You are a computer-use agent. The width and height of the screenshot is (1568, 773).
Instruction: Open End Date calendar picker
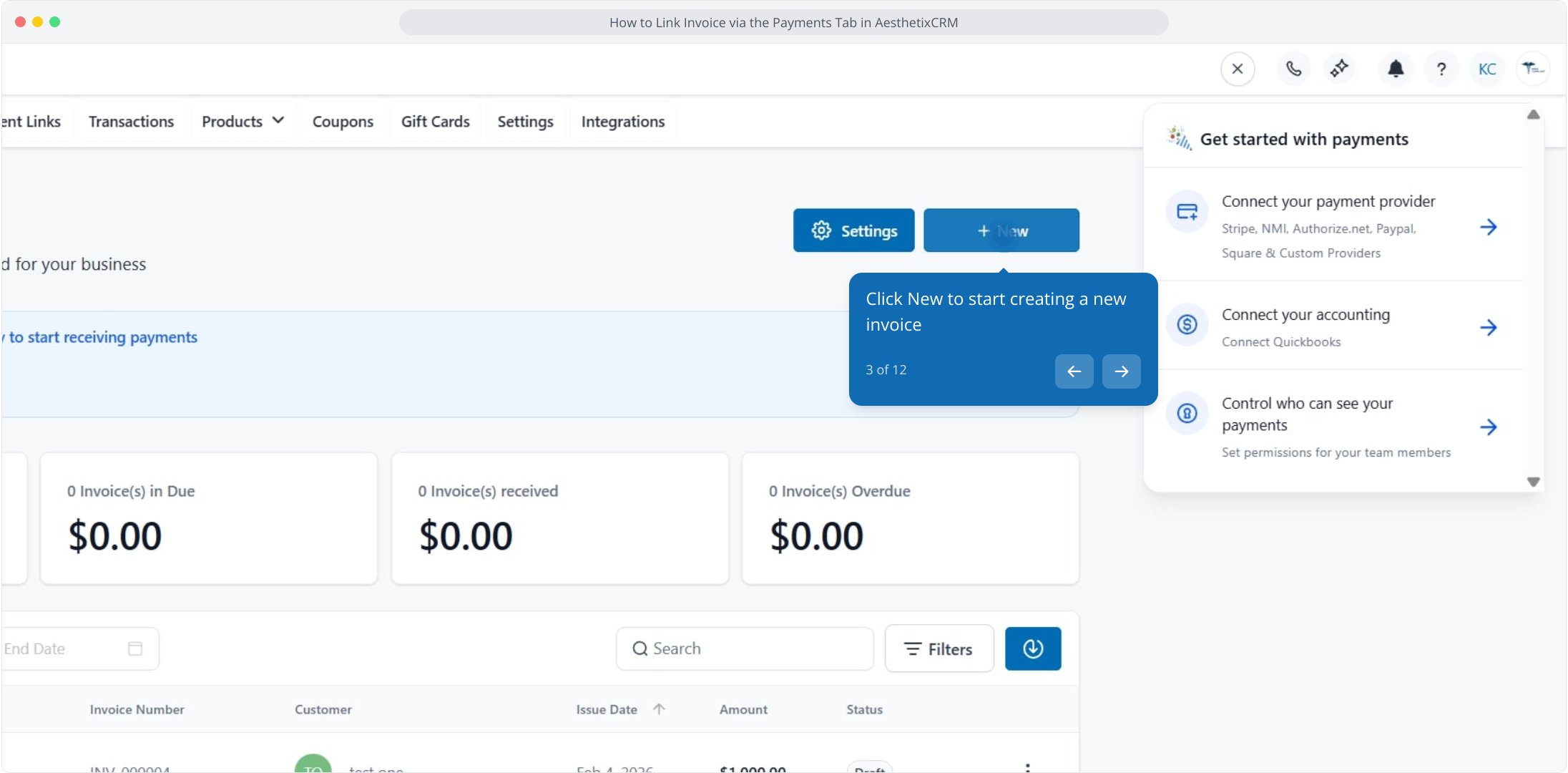tap(135, 648)
